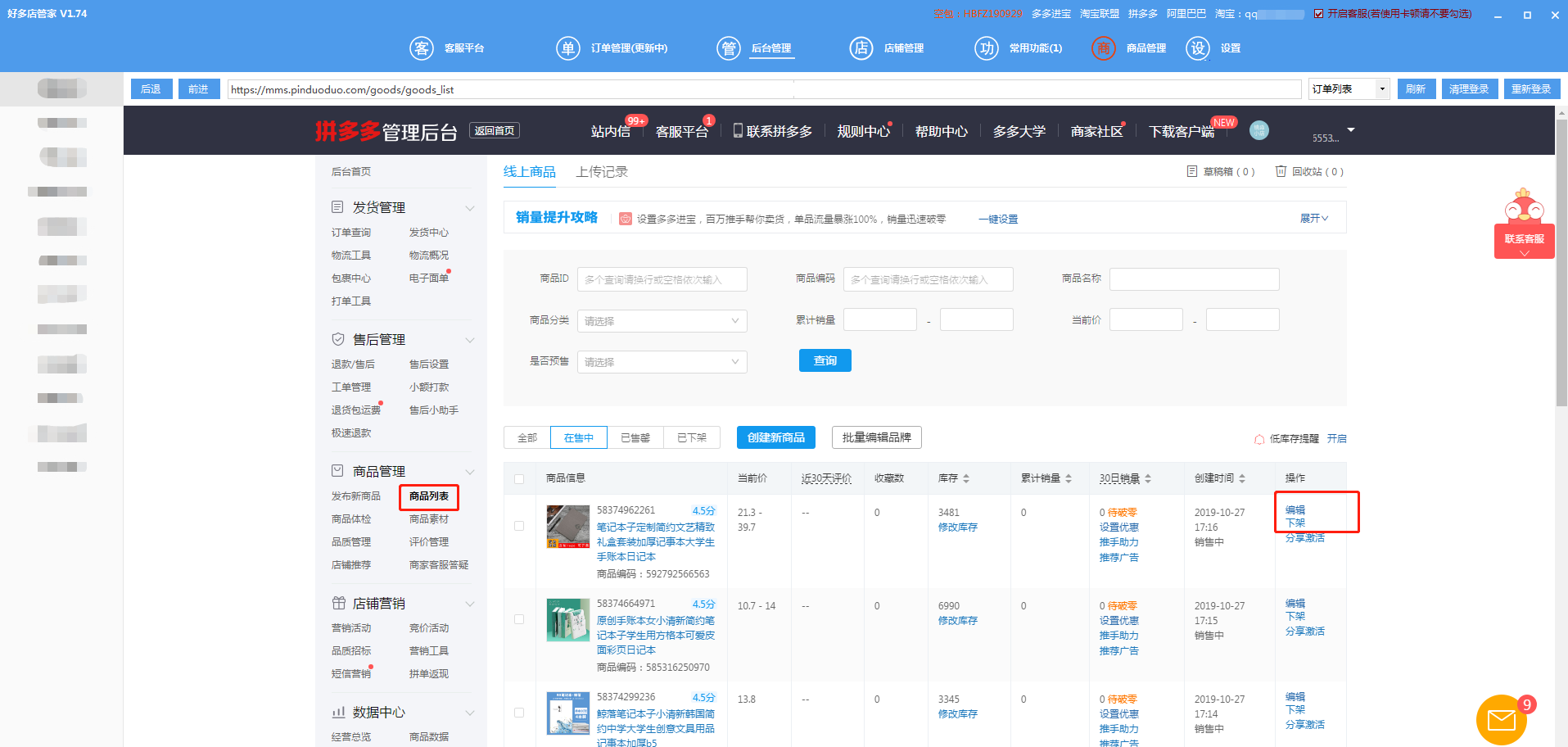Open thumbnail of product 58374664971
This screenshot has width=1568, height=747.
(568, 620)
